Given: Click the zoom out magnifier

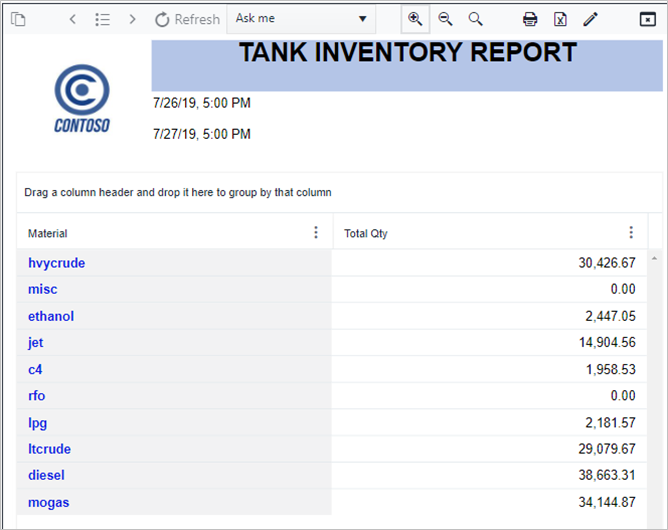Looking at the screenshot, I should (x=446, y=19).
